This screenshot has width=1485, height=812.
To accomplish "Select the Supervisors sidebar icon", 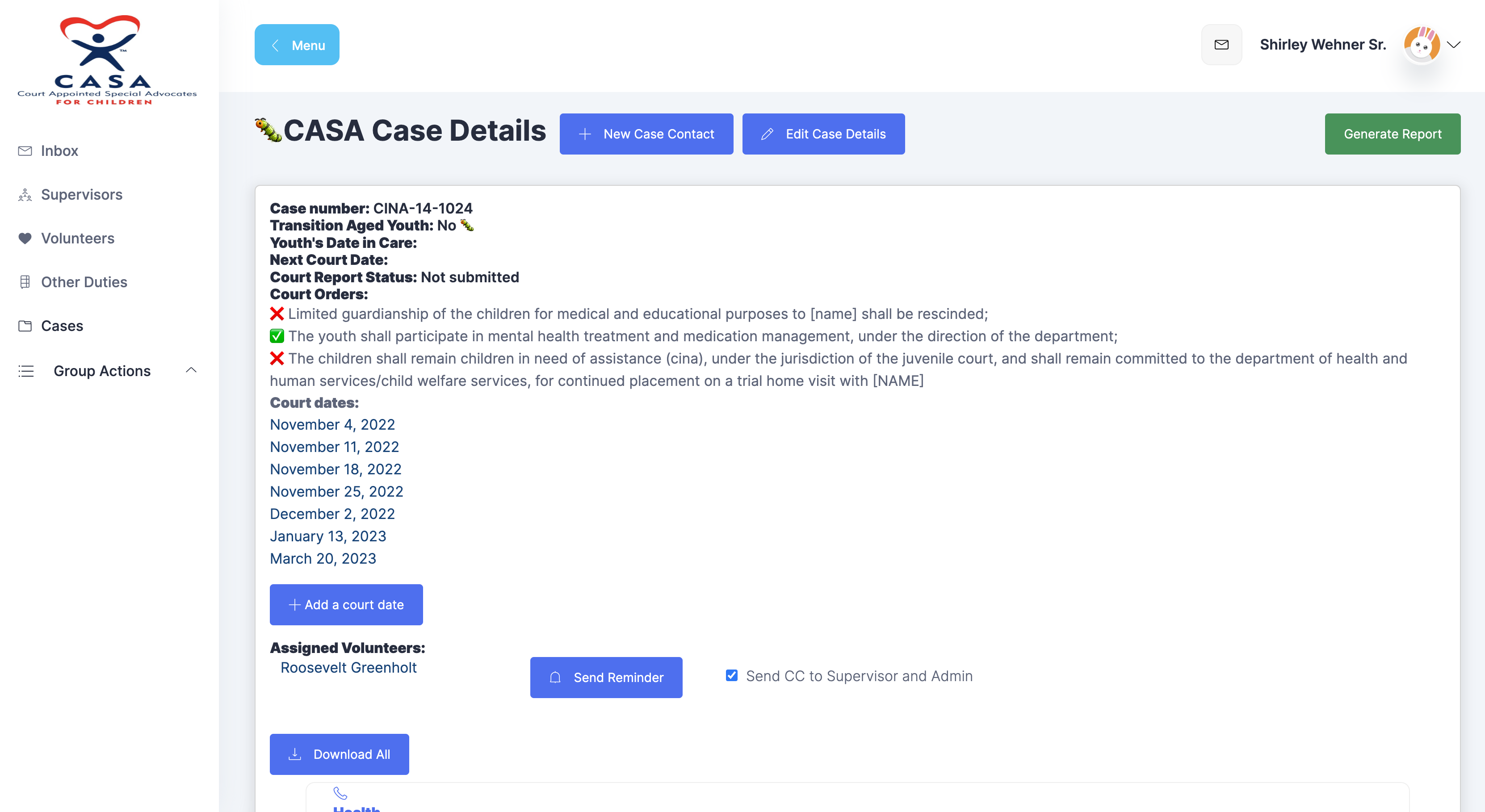I will (25, 195).
